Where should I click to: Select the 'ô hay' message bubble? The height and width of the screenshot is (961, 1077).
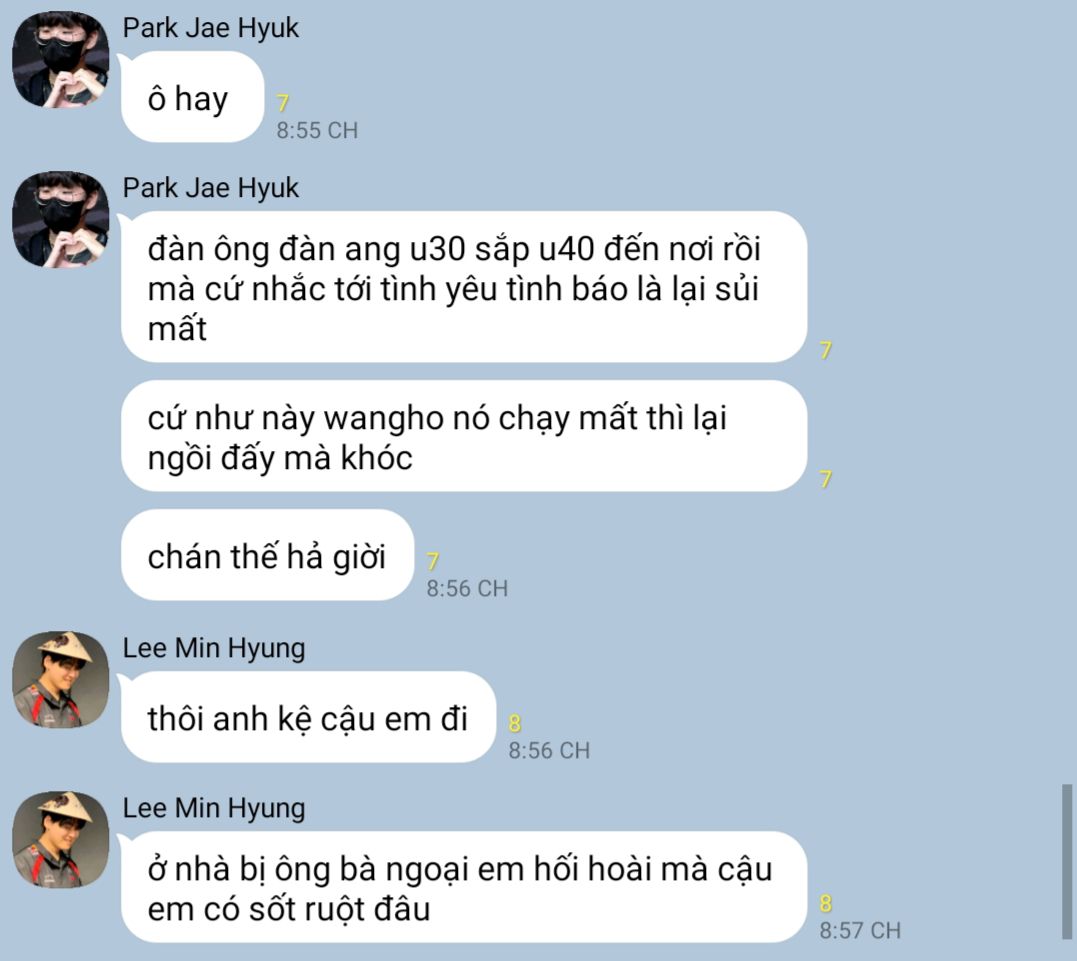[x=192, y=97]
